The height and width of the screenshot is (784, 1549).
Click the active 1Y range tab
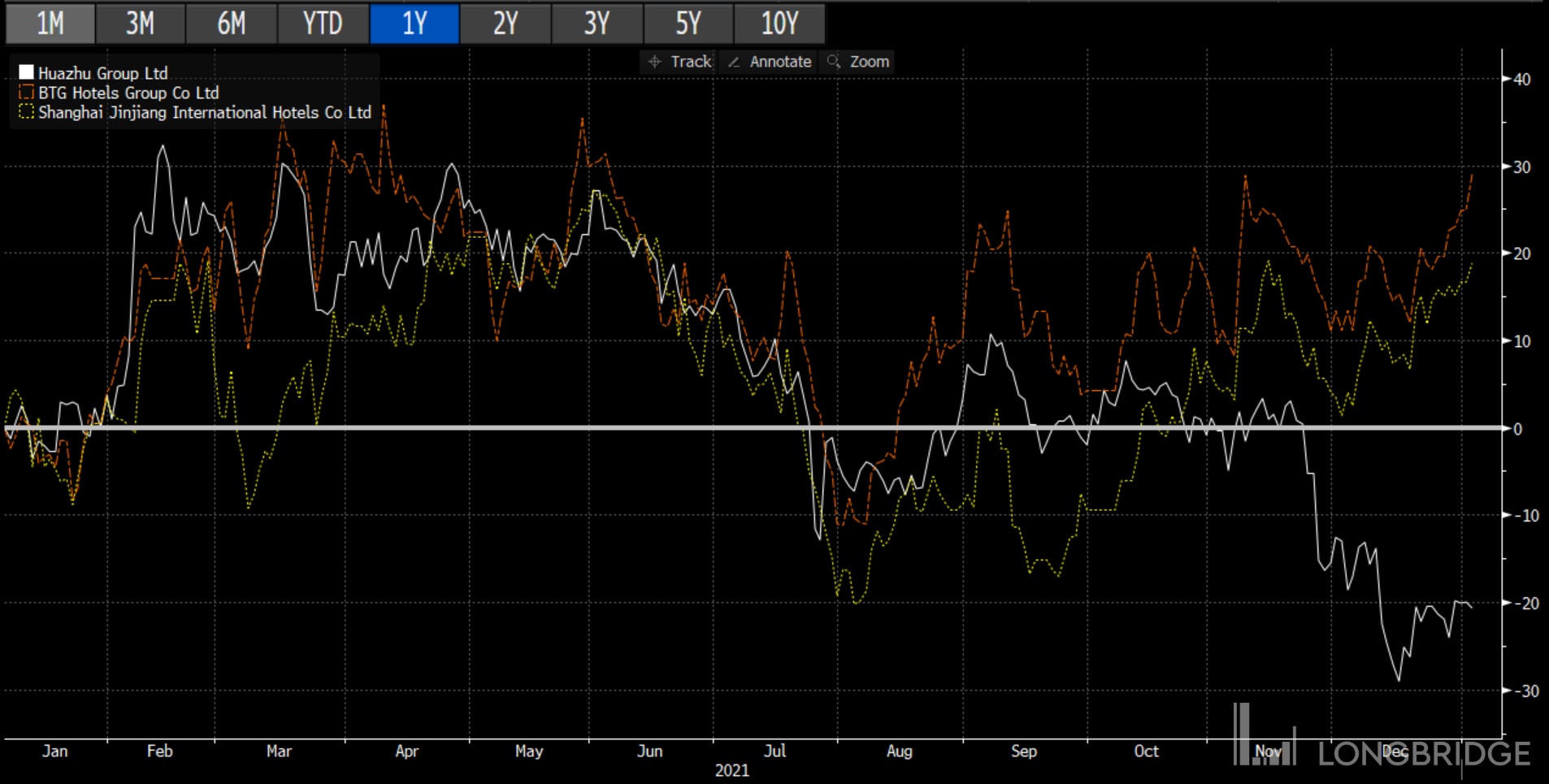[414, 24]
